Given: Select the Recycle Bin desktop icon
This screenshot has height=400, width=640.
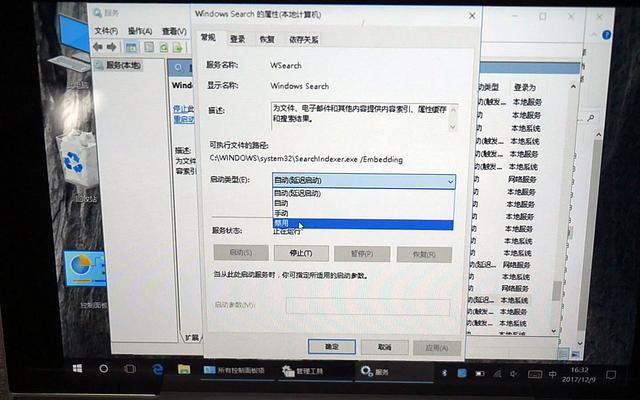Looking at the screenshot, I should [79, 163].
